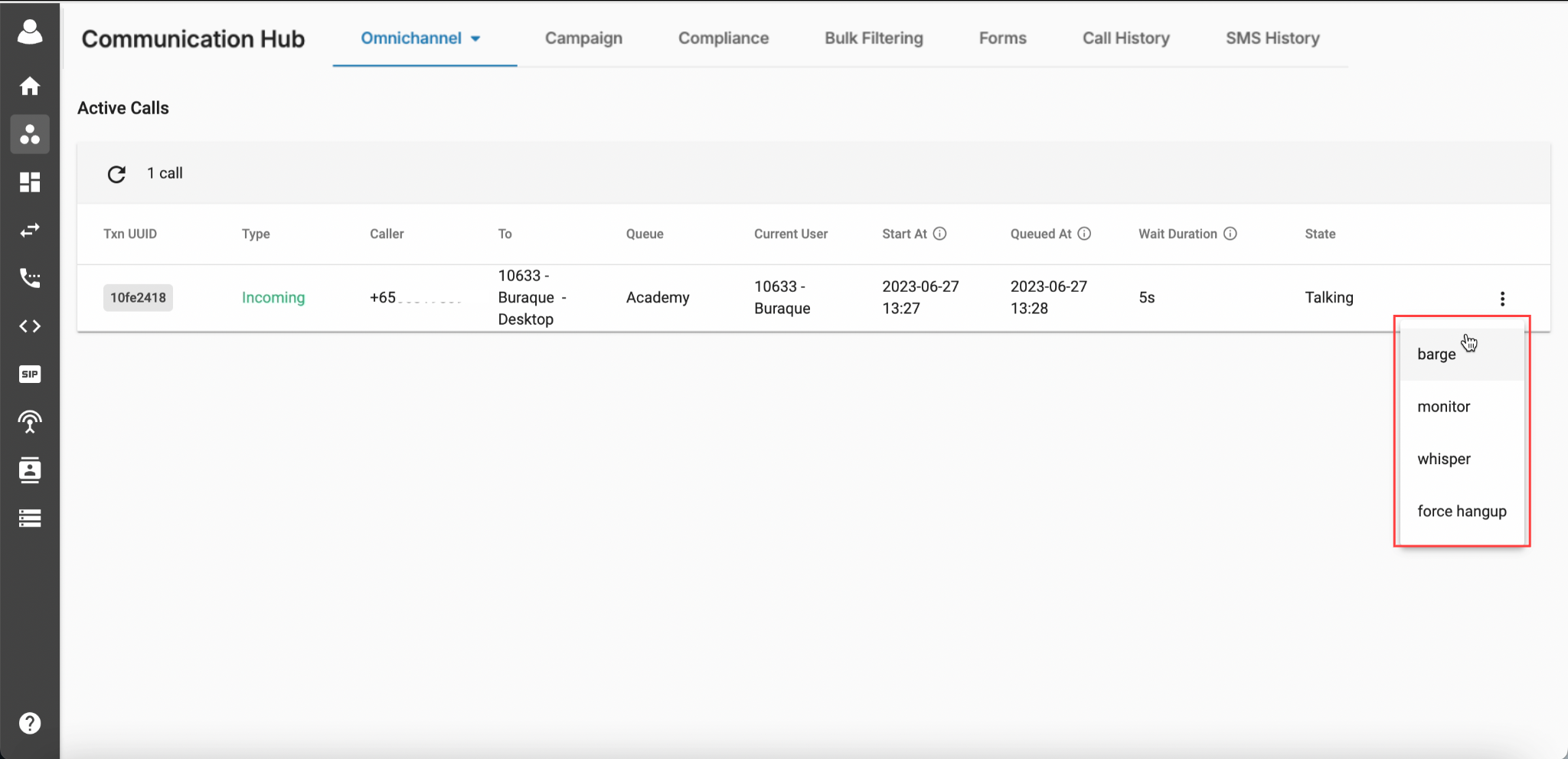
Task: Open the SMS History tab
Action: click(x=1272, y=38)
